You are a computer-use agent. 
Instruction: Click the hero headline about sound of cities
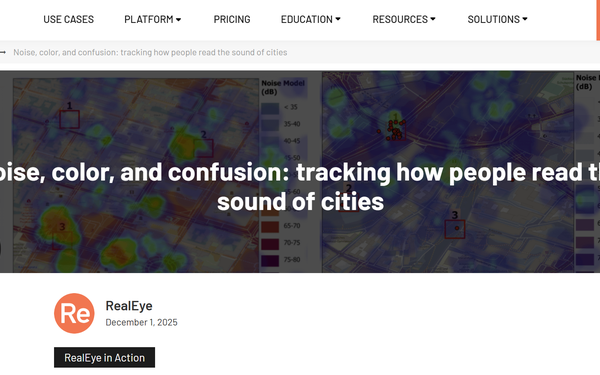coord(300,187)
